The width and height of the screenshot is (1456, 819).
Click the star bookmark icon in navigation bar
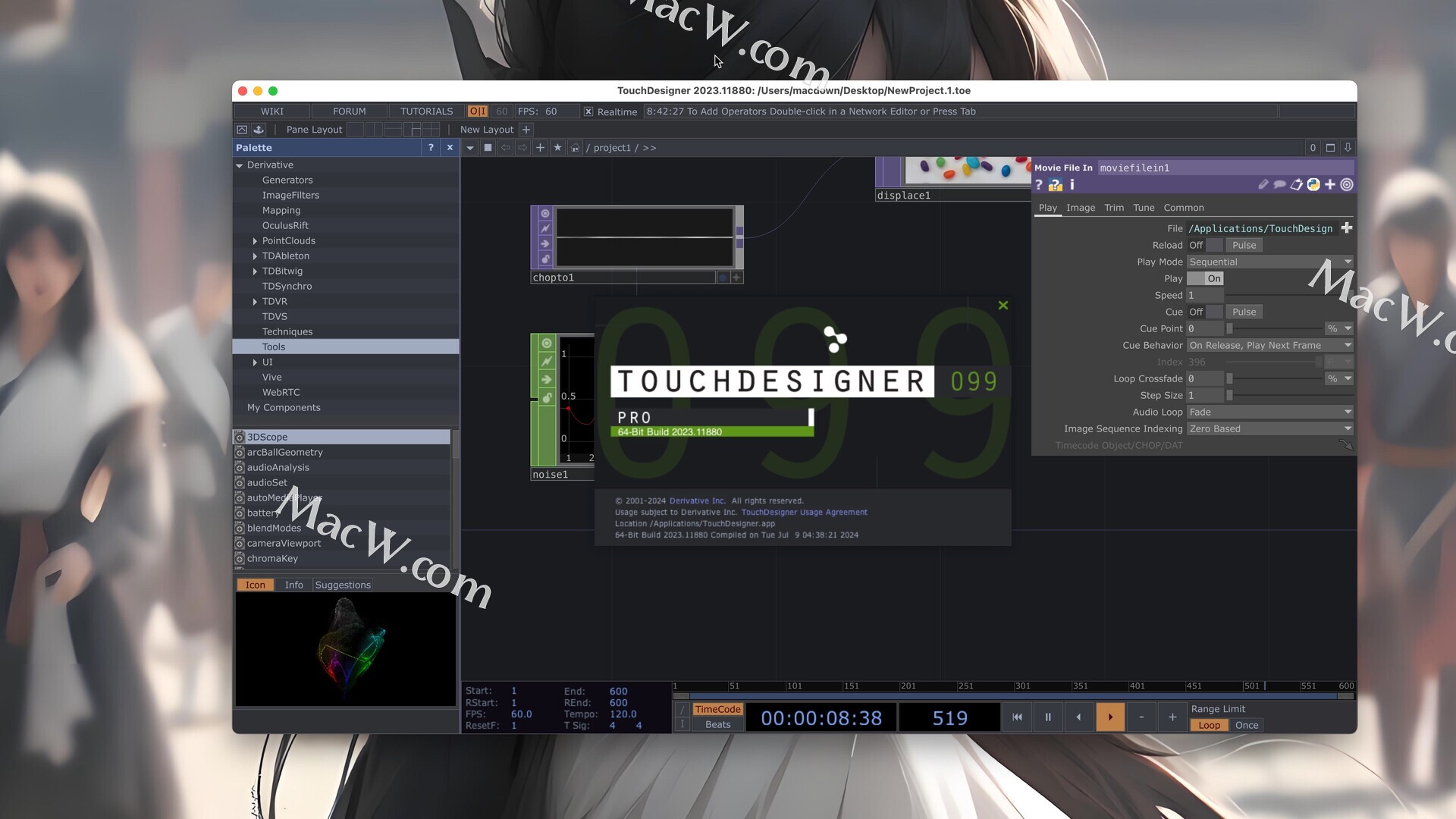coord(557,147)
